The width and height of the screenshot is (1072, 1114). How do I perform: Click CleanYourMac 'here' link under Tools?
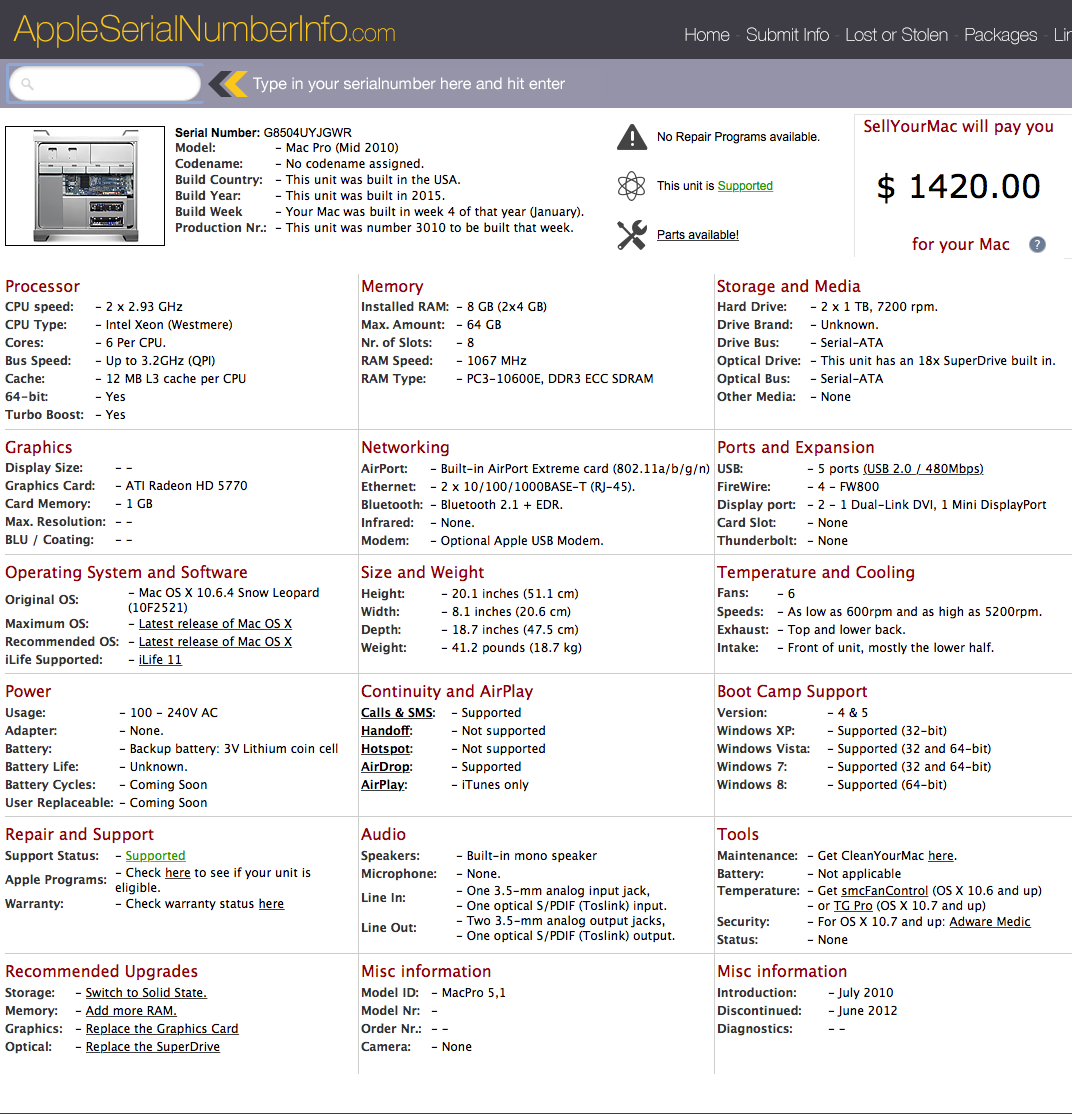pos(941,856)
